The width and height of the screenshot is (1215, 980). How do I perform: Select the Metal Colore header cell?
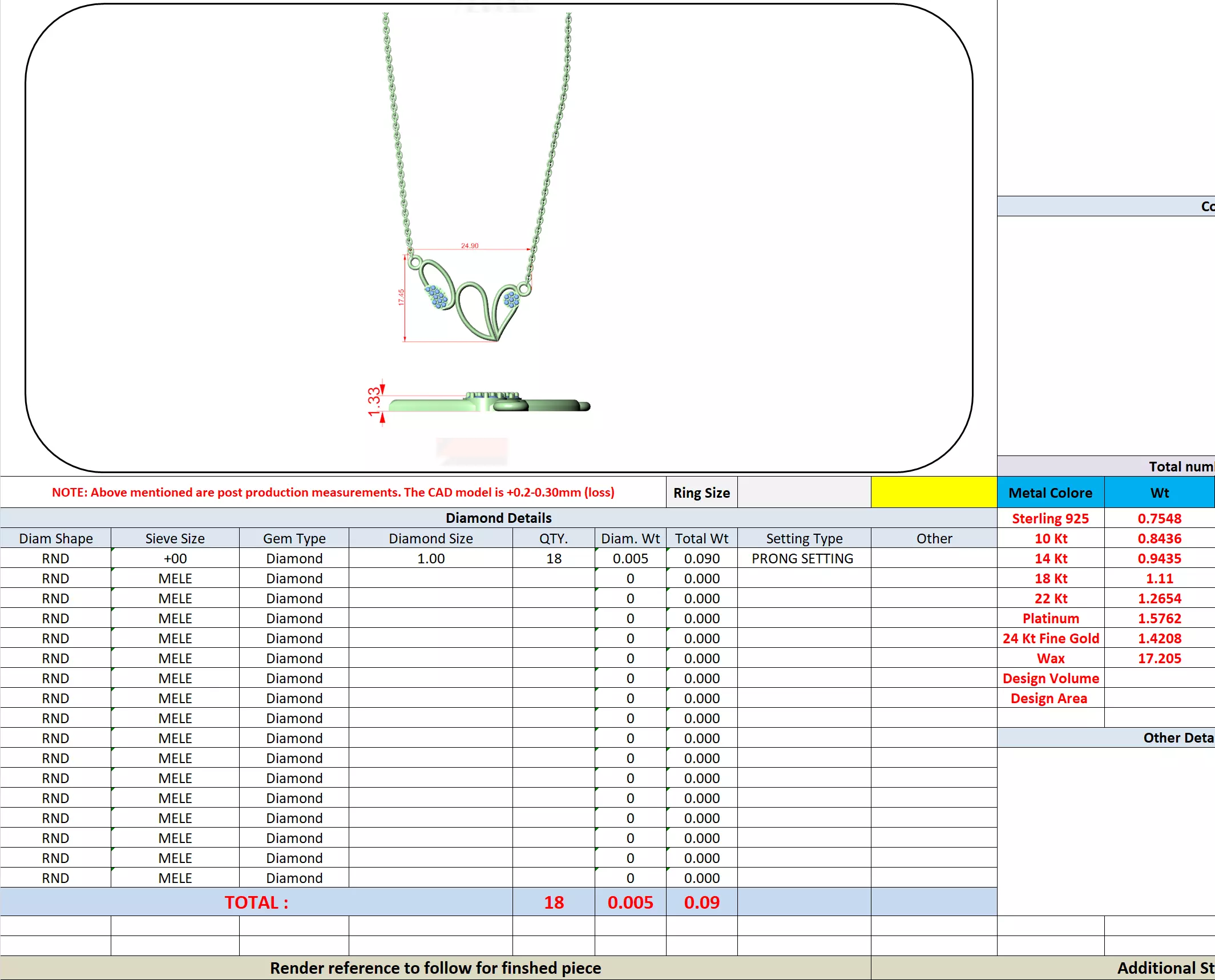pyautogui.click(x=1050, y=493)
